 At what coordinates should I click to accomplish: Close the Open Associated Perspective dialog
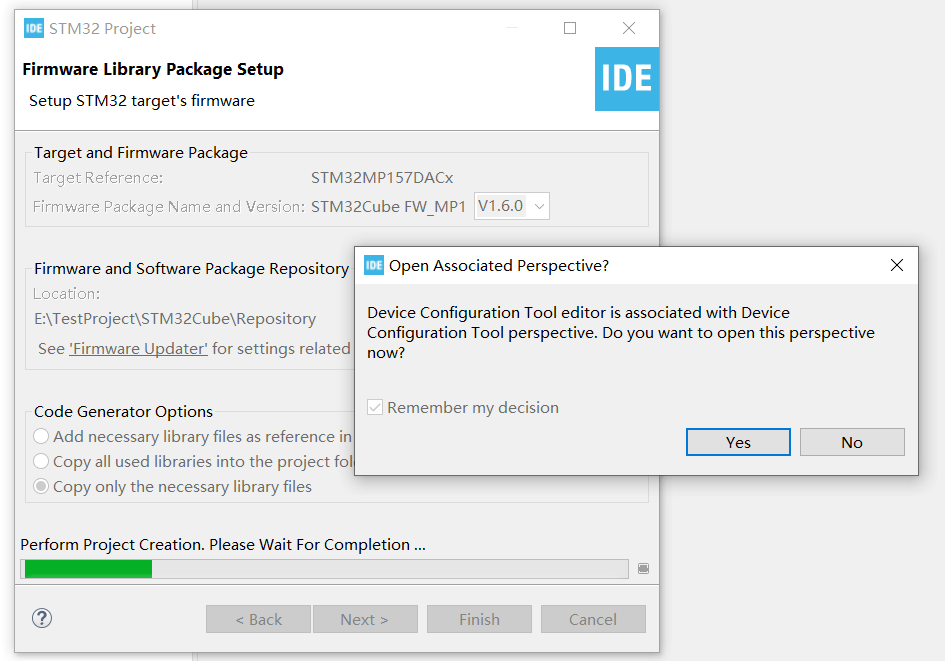[x=896, y=265]
